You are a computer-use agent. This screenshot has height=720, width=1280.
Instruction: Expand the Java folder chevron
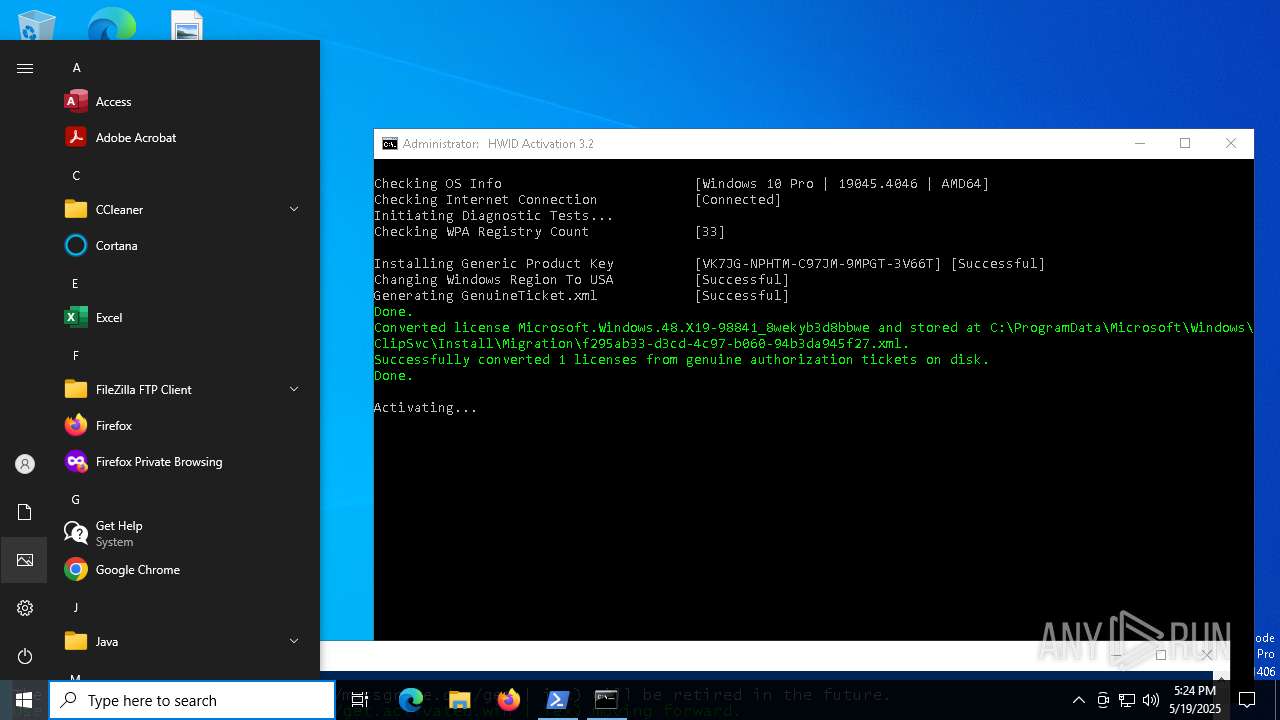(x=294, y=641)
